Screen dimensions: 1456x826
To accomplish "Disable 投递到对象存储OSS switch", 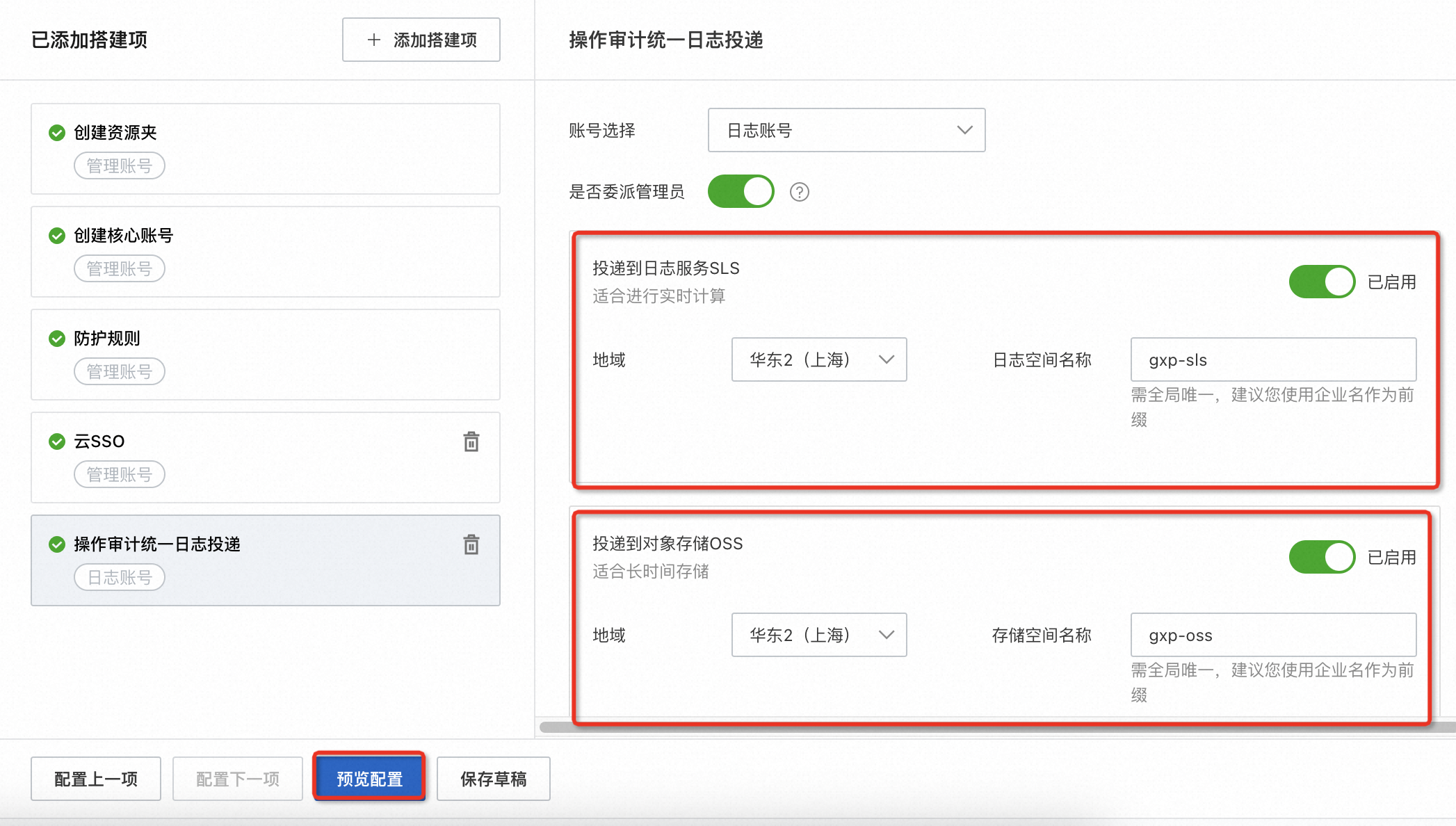I will (1321, 557).
